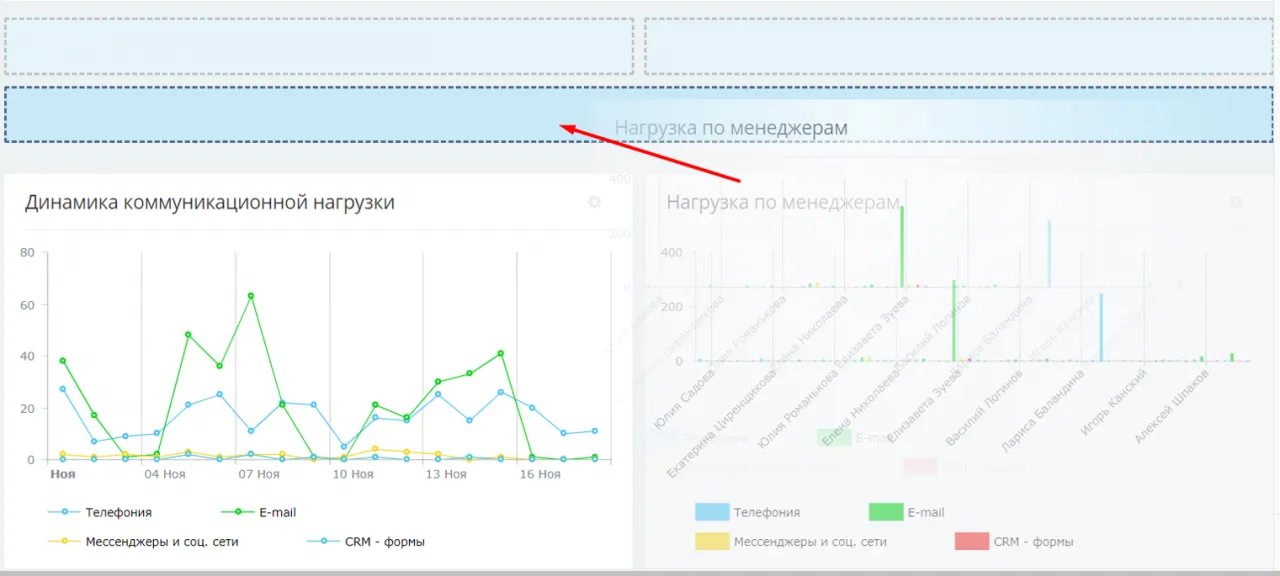The width and height of the screenshot is (1280, 576).
Task: Click CRM - формы line marker in line chart legend
Action: click(x=324, y=542)
